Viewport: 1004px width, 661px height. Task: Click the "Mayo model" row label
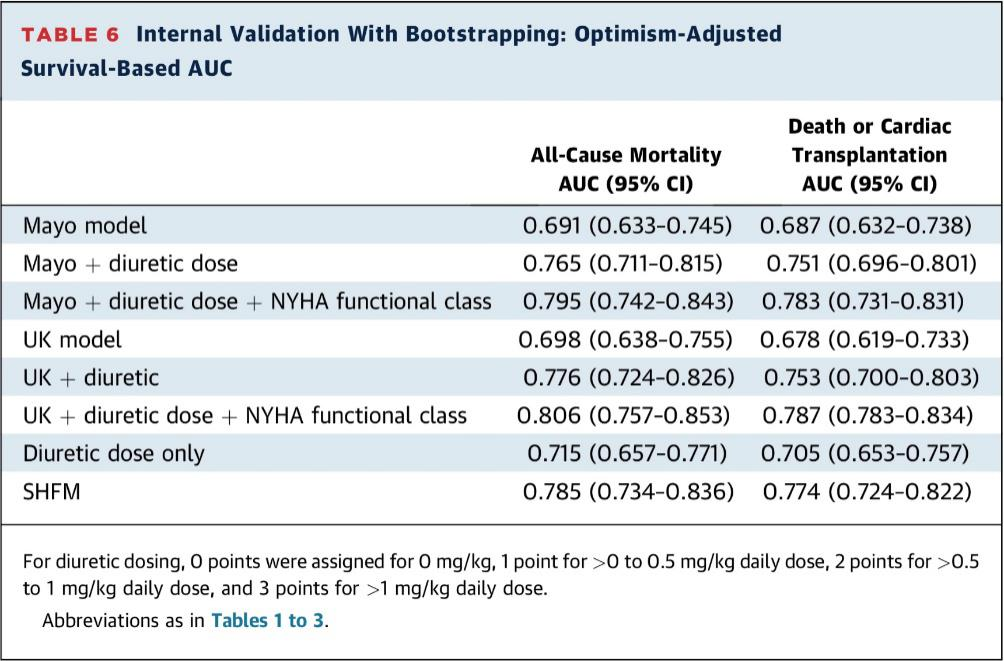point(85,226)
